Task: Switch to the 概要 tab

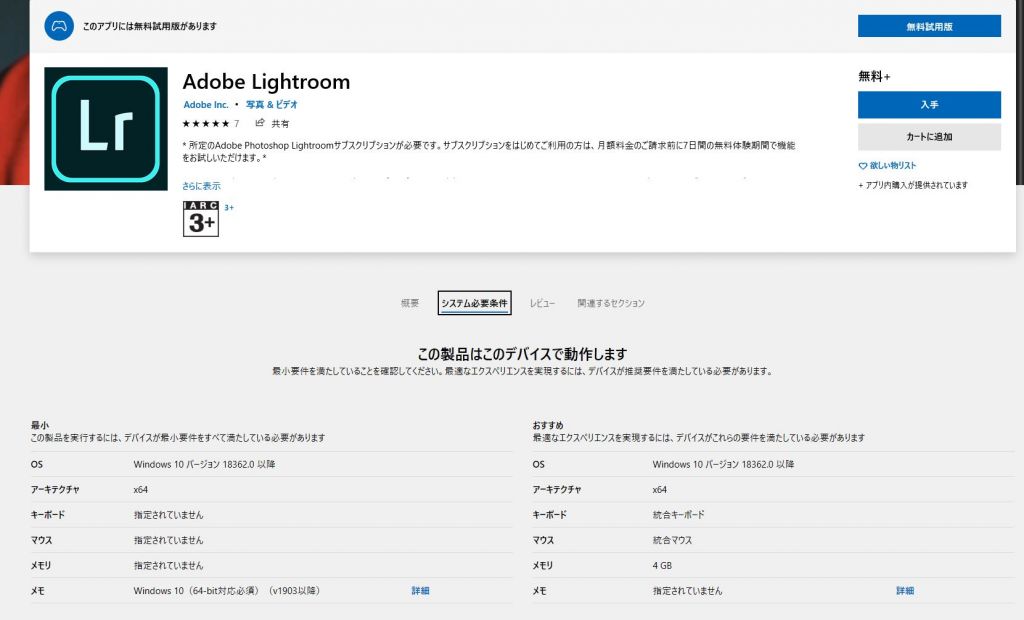Action: click(409, 303)
